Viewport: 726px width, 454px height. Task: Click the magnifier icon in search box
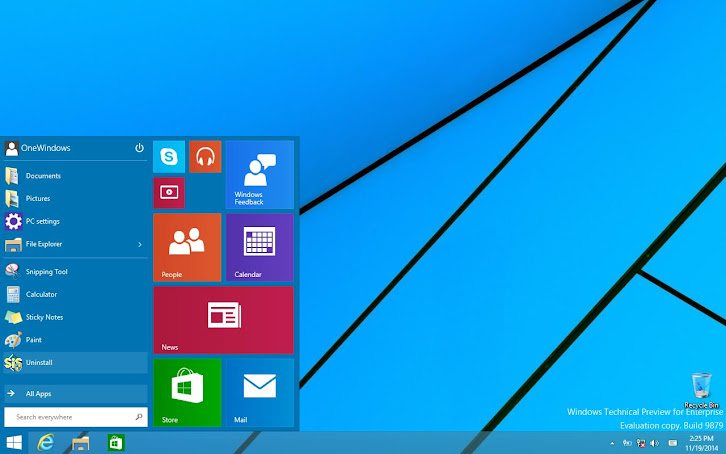coord(138,417)
